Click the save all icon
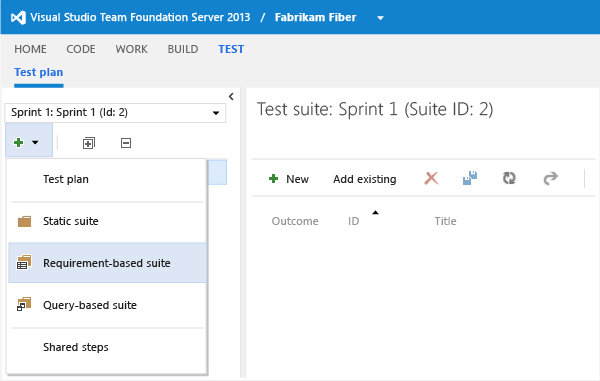Image resolution: width=600 pixels, height=381 pixels. point(470,178)
